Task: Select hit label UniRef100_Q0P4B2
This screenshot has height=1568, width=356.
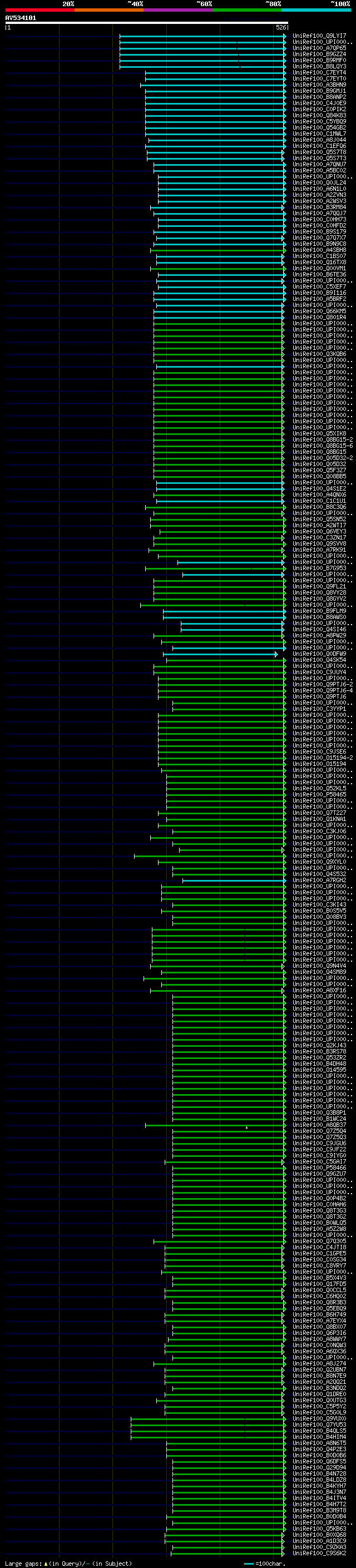Action: click(x=319, y=1199)
